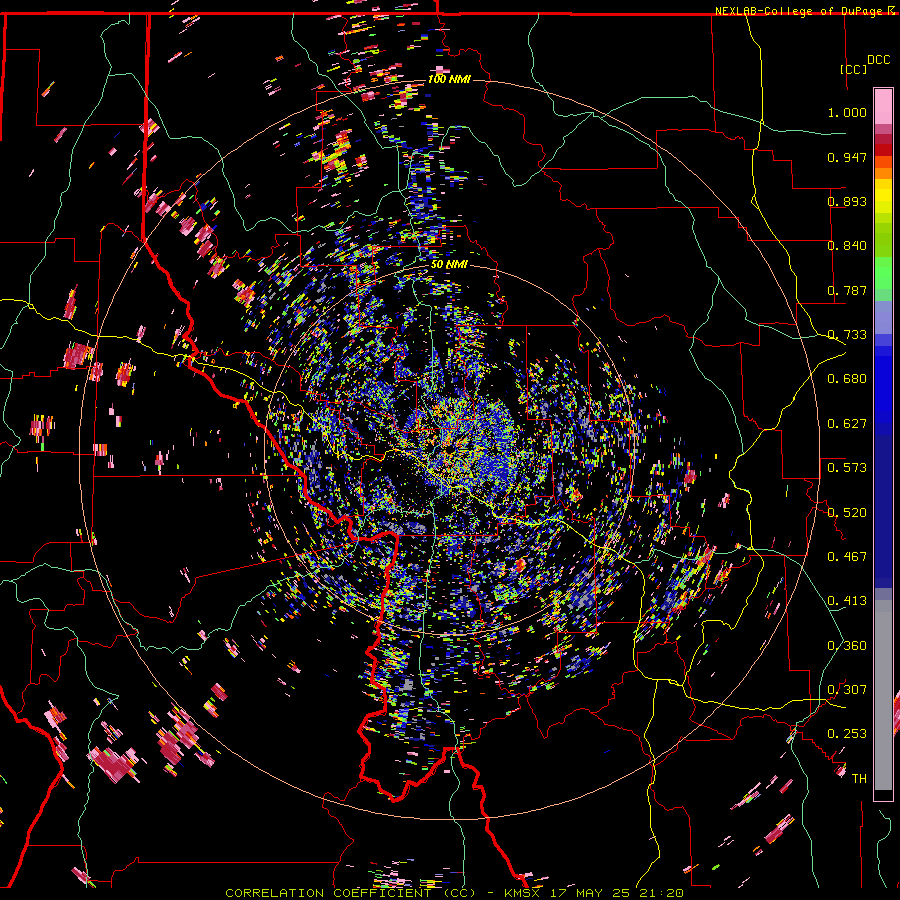The height and width of the screenshot is (900, 900).
Task: Select the 0.680 scale label
Action: click(847, 379)
